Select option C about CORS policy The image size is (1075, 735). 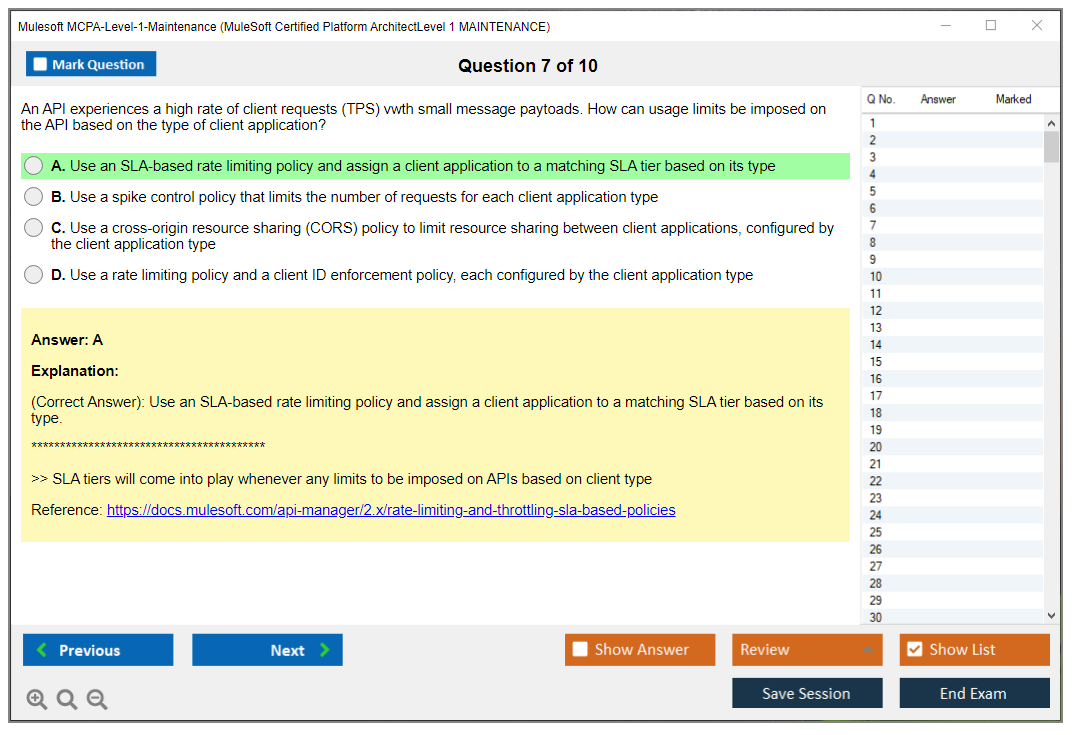click(34, 228)
